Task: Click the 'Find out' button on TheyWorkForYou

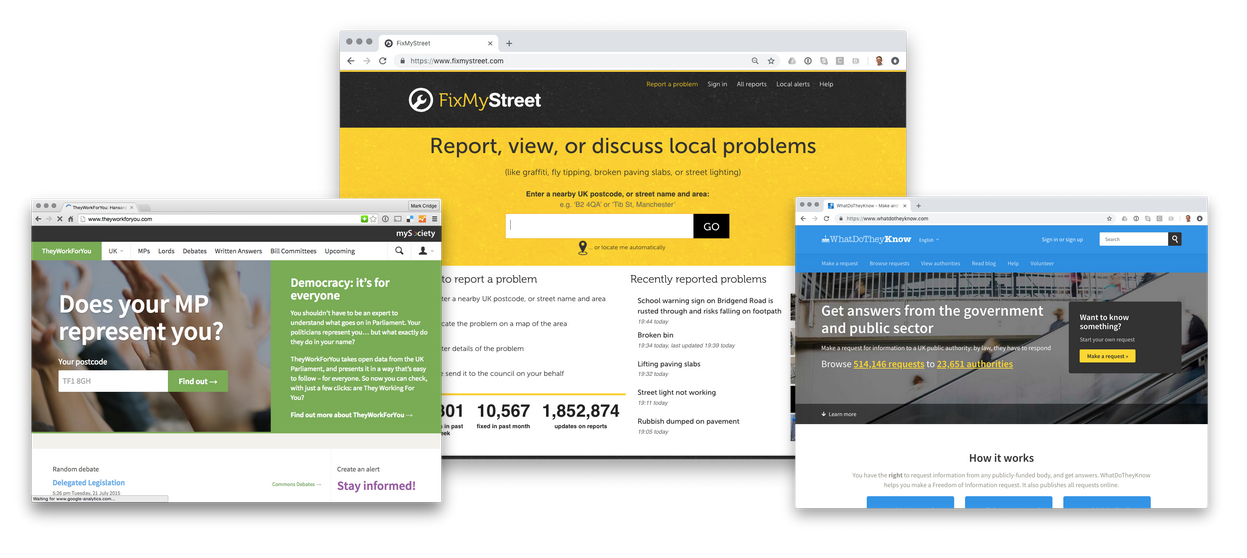Action: pos(198,381)
